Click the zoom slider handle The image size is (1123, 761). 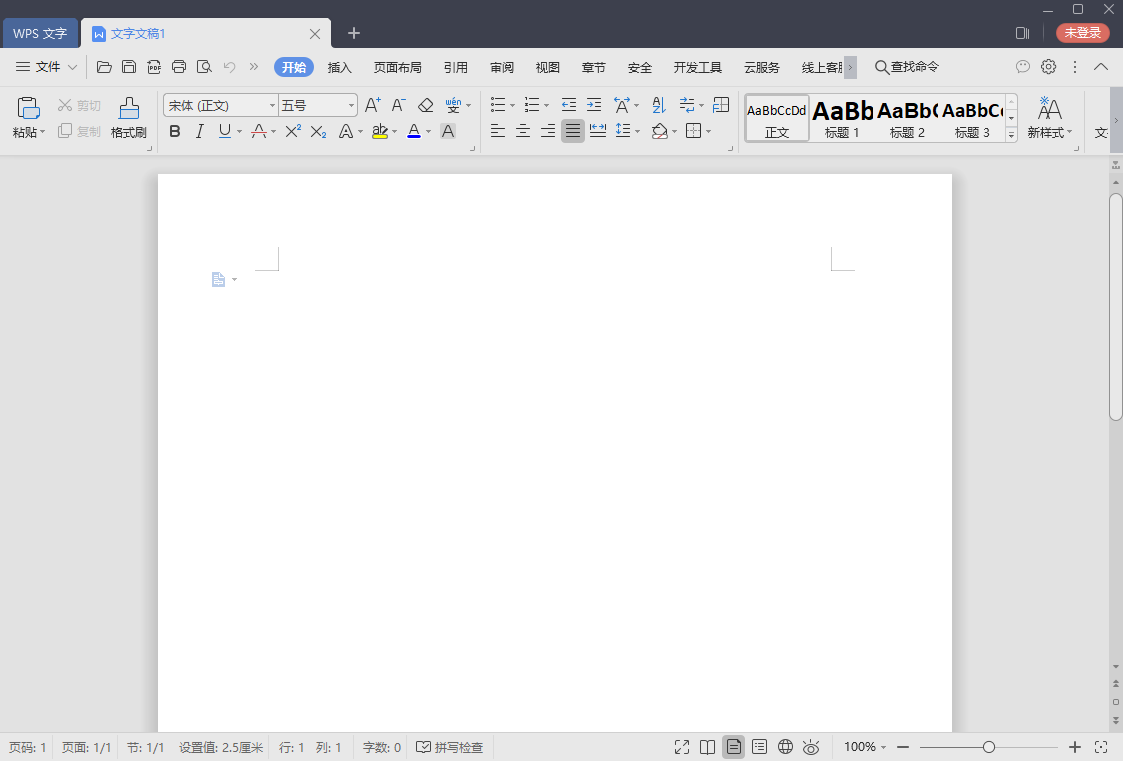pos(989,747)
